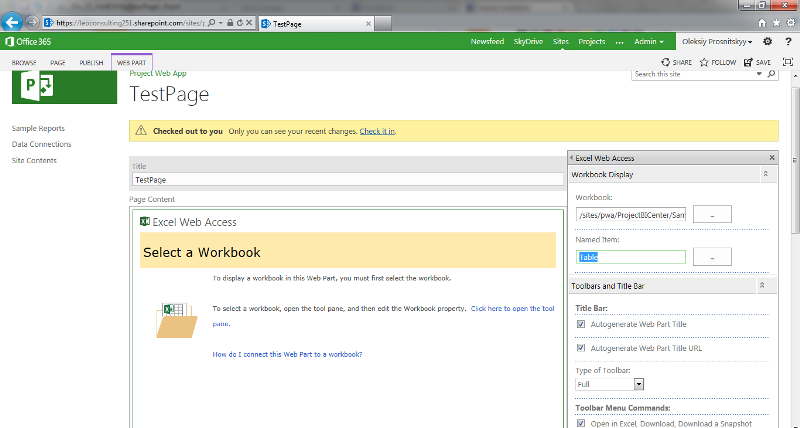Open SharePoint settings gear icon

click(767, 42)
